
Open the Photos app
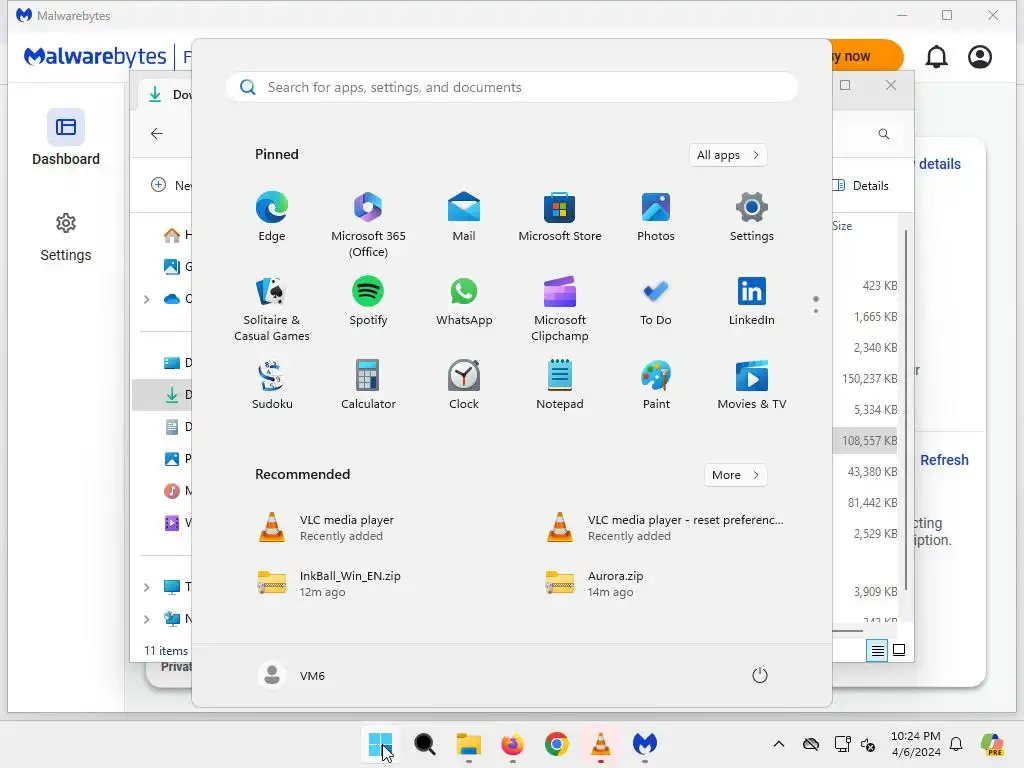pyautogui.click(x=656, y=217)
